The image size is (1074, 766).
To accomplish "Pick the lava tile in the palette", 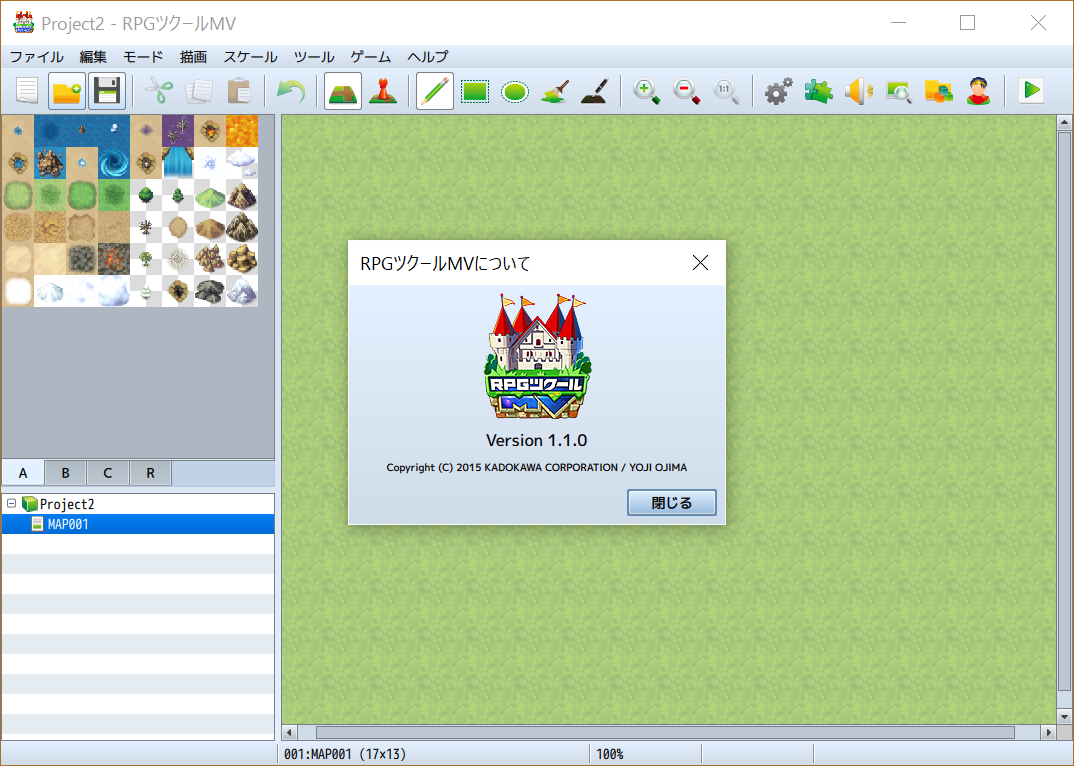I will (x=242, y=131).
